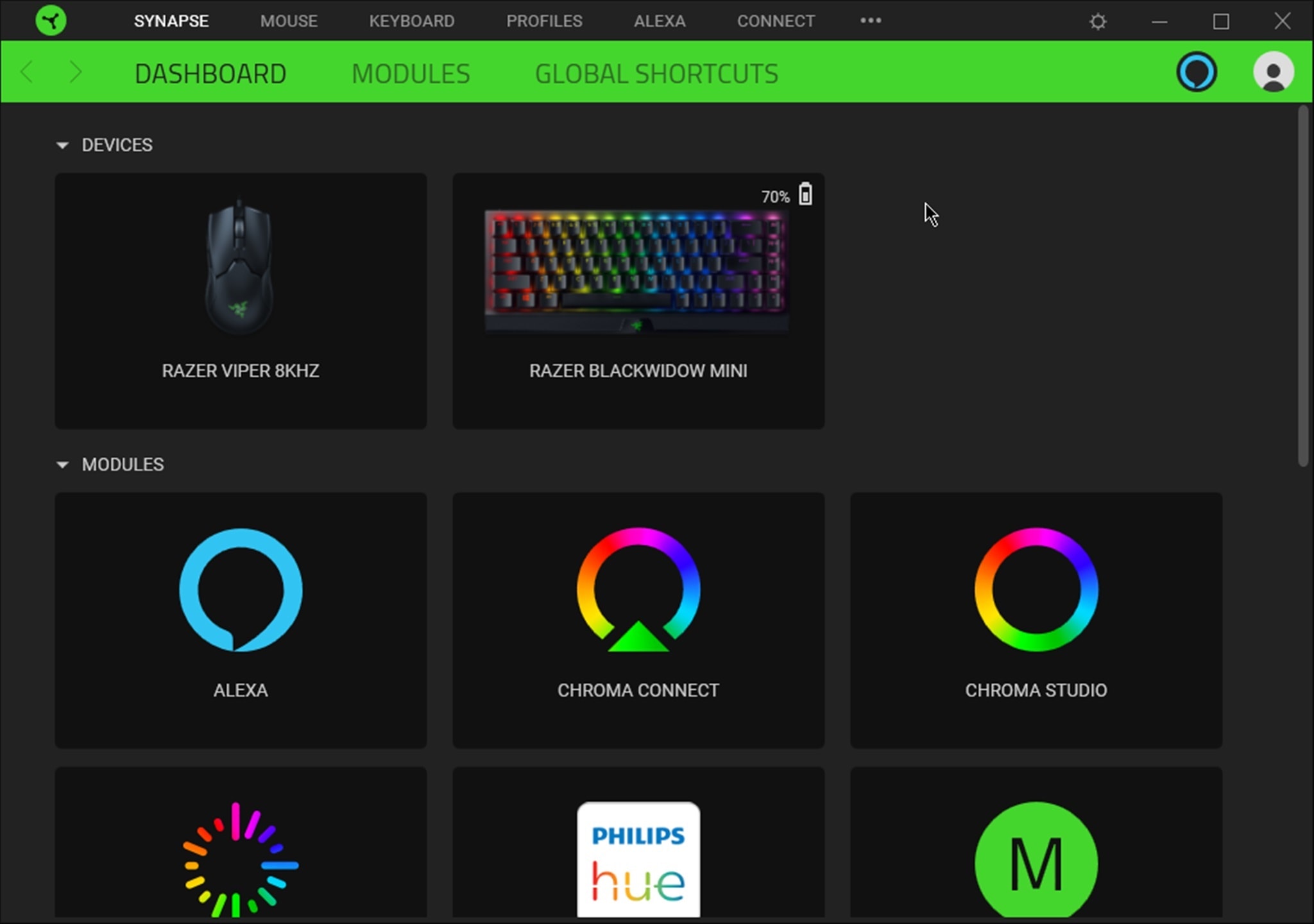The height and width of the screenshot is (924, 1314).
Task: Open the Modules subtab
Action: [x=411, y=74]
